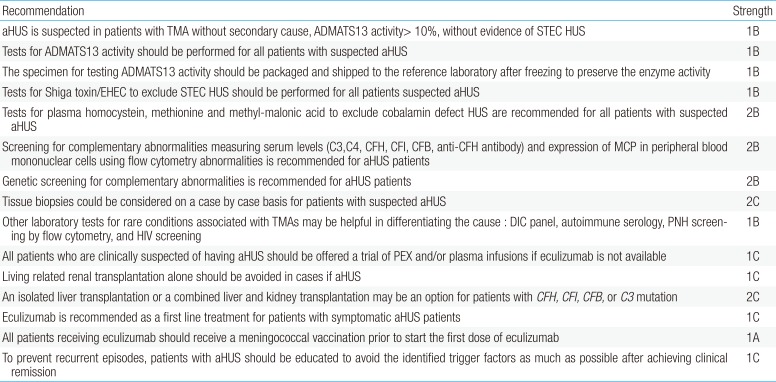Select the living related renal transplantation row

tap(388, 277)
